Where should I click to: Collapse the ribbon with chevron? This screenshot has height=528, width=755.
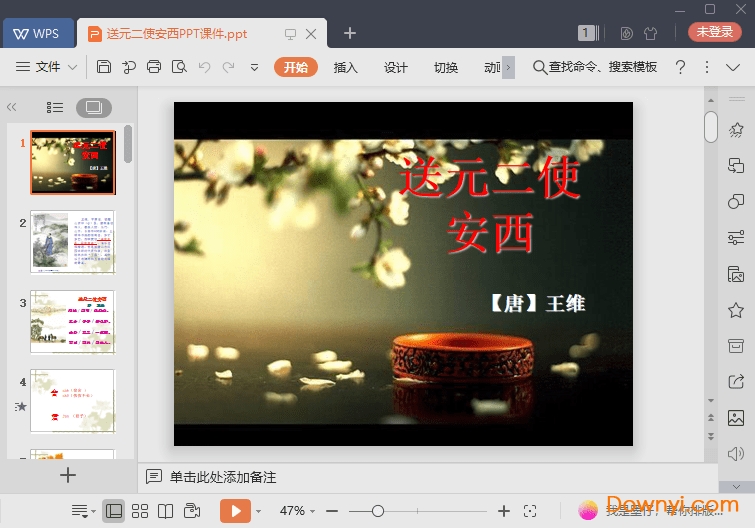tap(733, 67)
